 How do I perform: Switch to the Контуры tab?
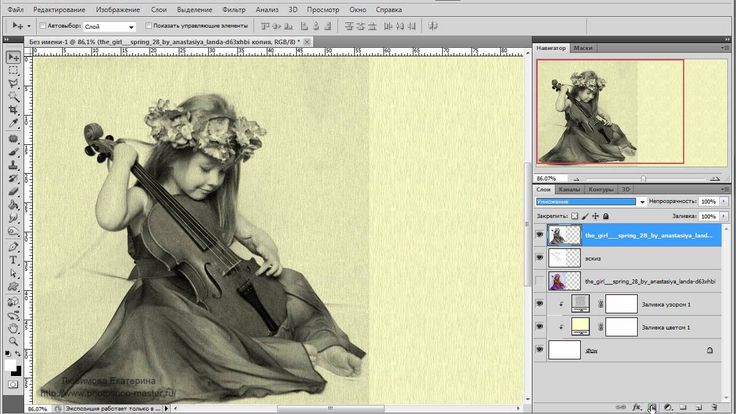tap(601, 189)
